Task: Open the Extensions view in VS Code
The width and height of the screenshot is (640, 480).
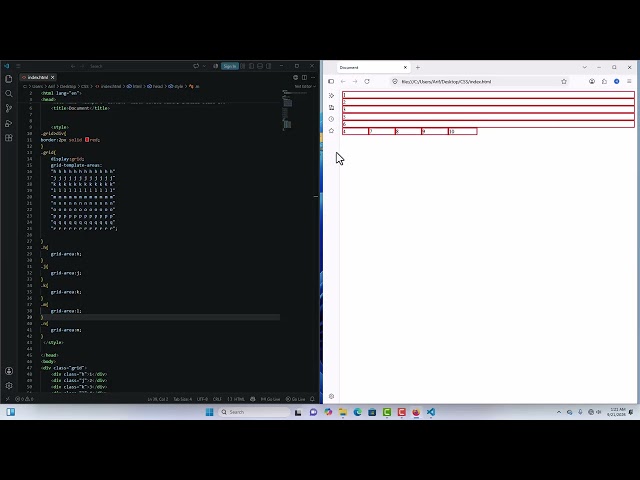Action: point(9,138)
